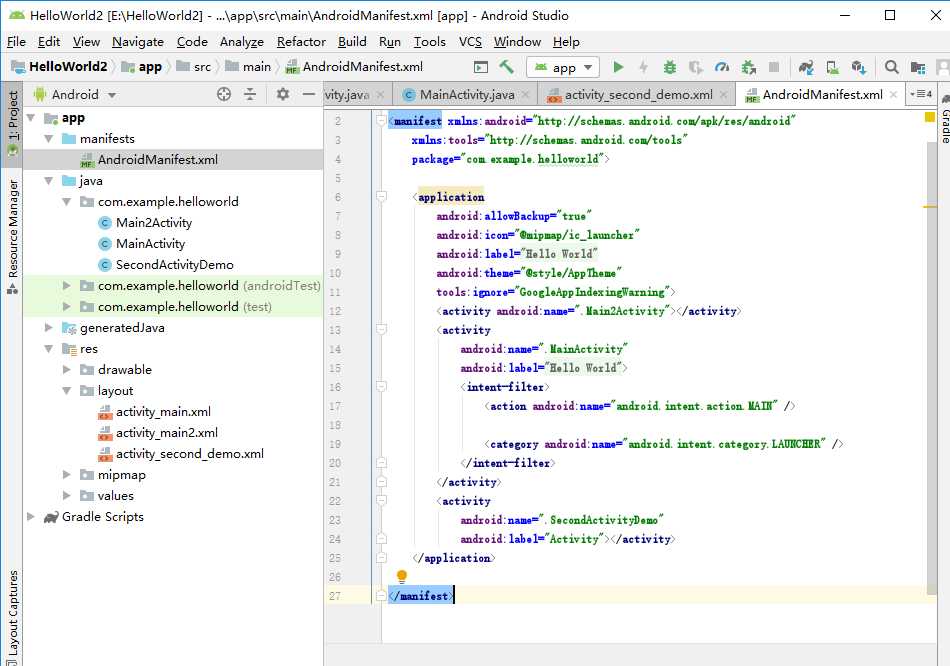Toggle the 1: Project tool window
Screen dimensions: 950x666
point(12,122)
